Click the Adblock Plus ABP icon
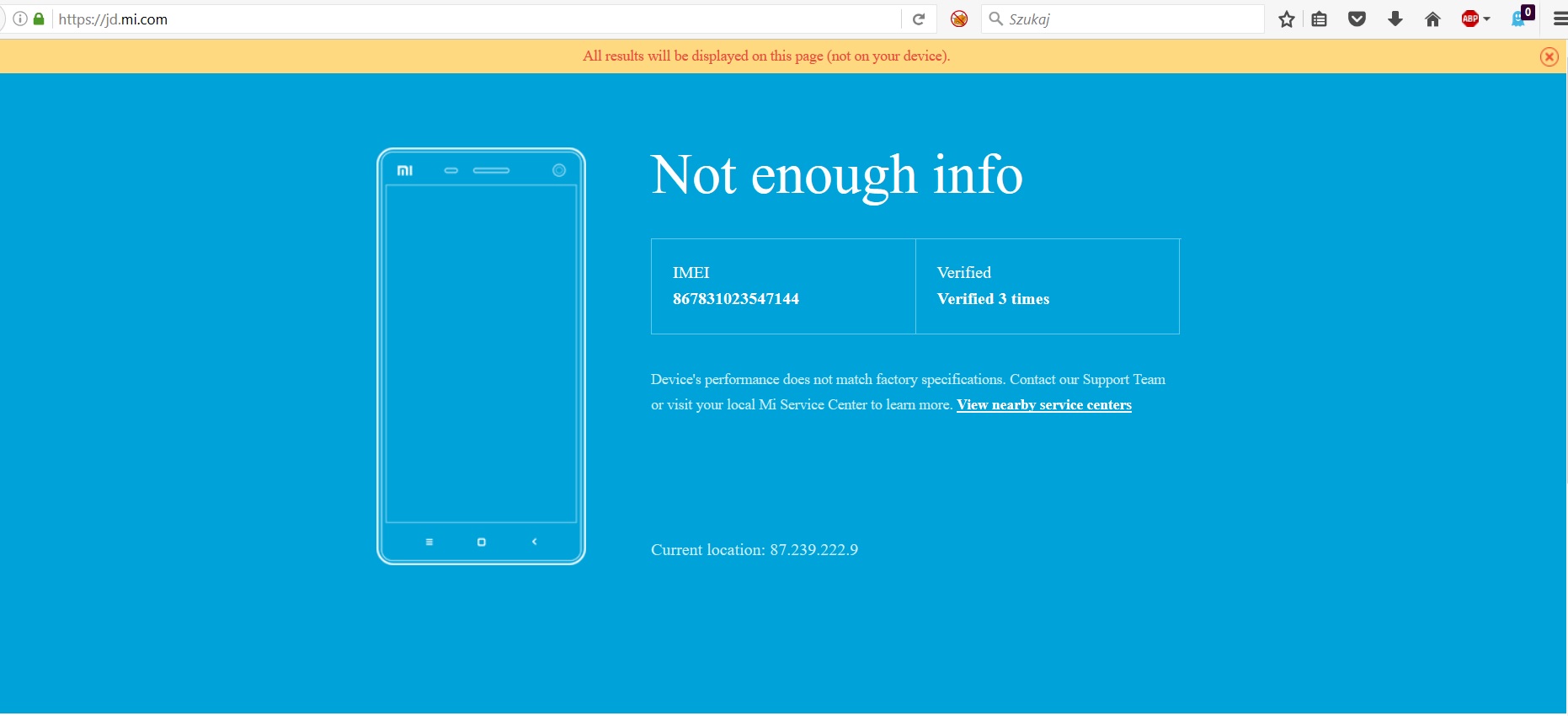Screen dimensions: 1568x716 (x=1470, y=19)
